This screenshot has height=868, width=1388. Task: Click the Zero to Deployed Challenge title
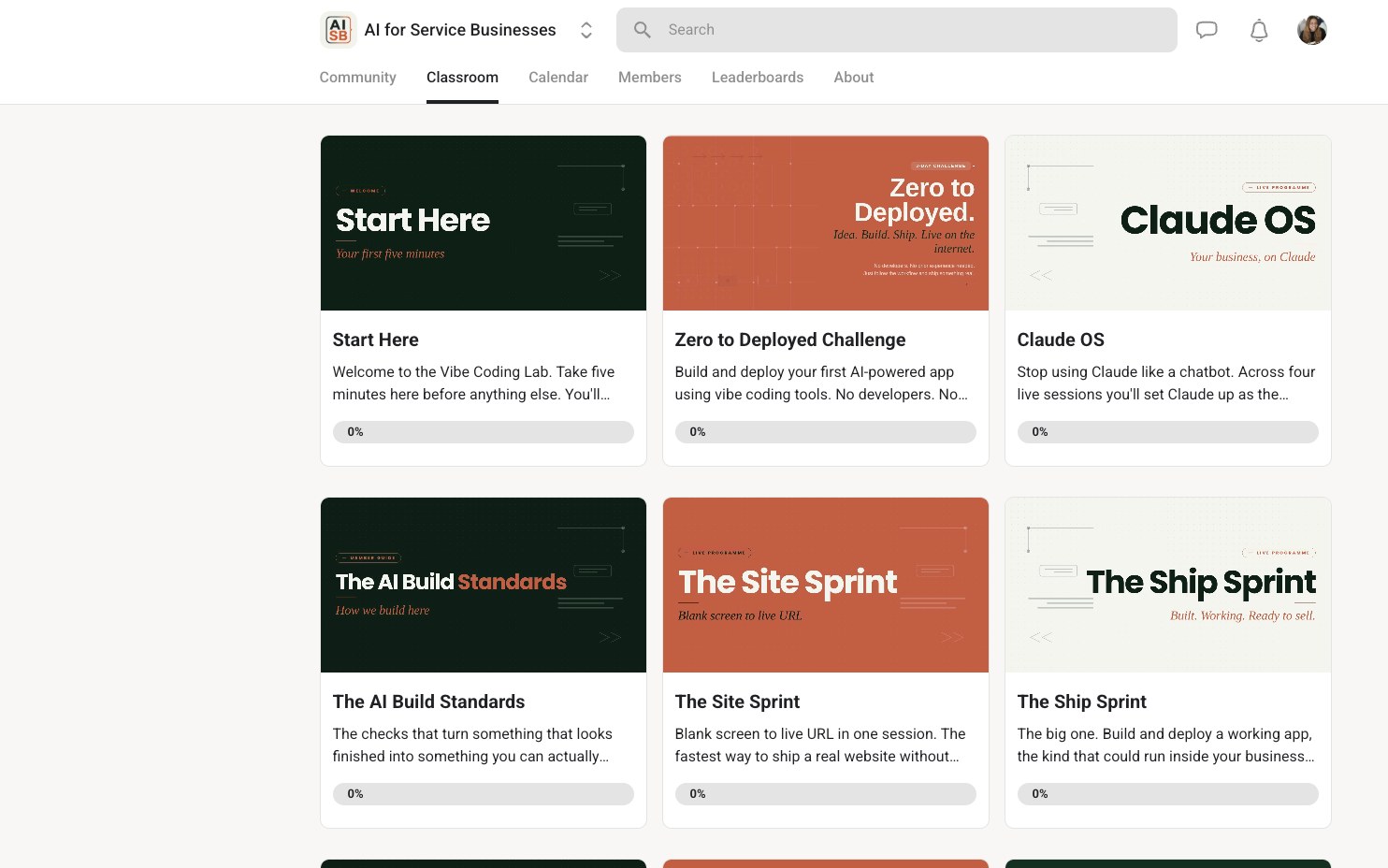(790, 340)
